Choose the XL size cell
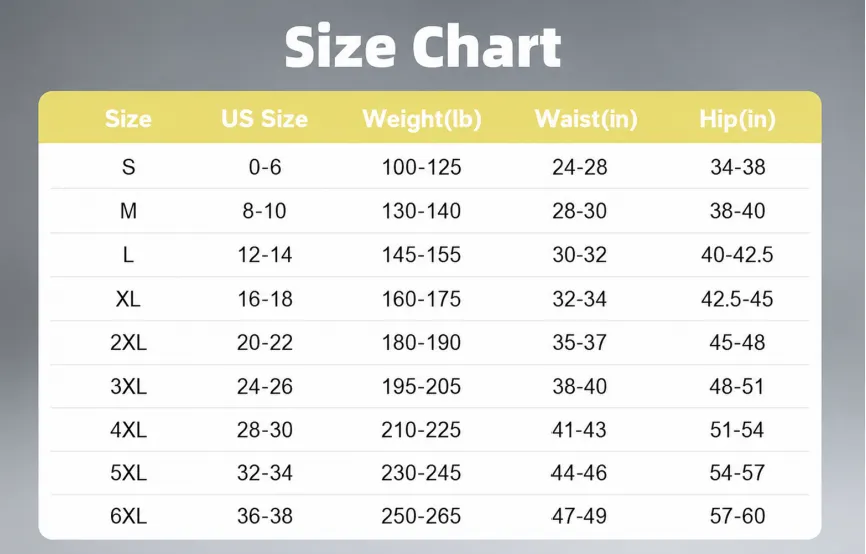Image resolution: width=866 pixels, height=554 pixels. coord(128,299)
